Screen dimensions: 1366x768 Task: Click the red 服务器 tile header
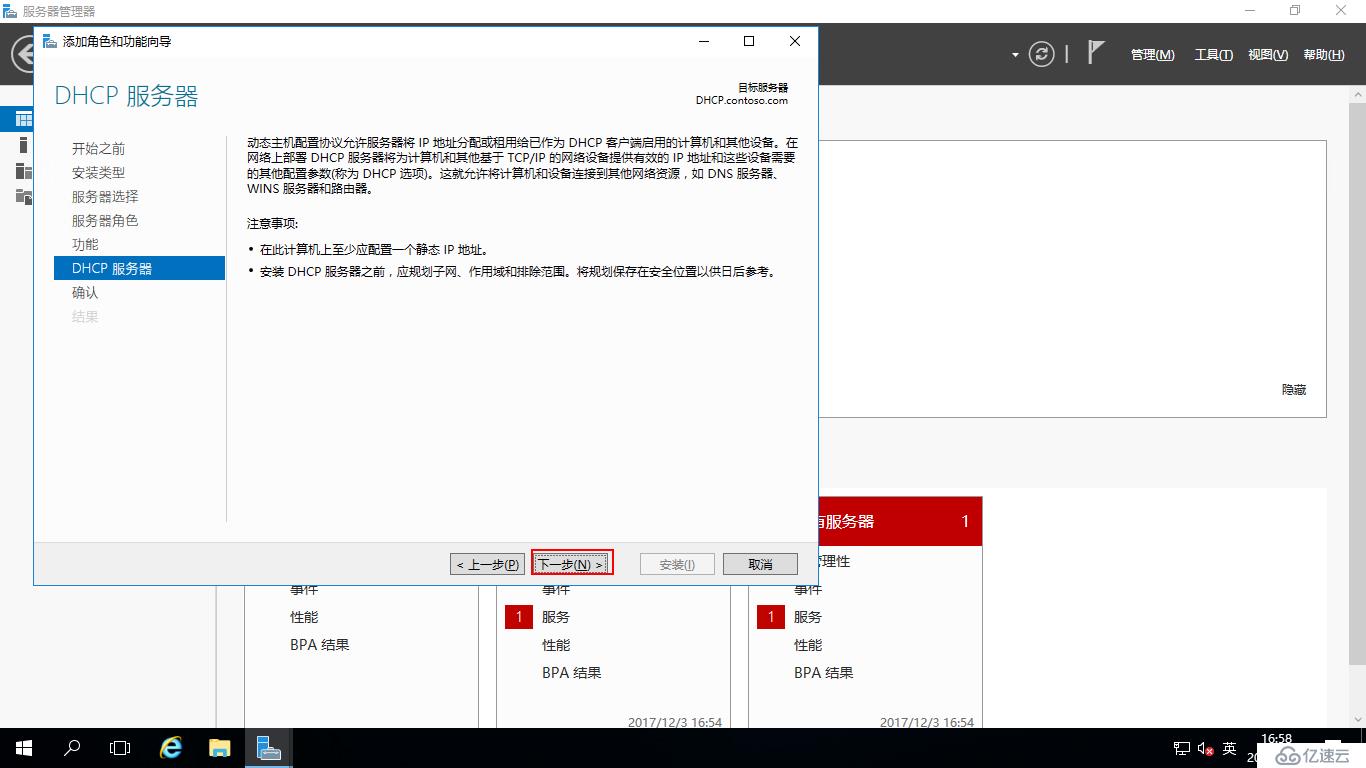click(x=900, y=521)
